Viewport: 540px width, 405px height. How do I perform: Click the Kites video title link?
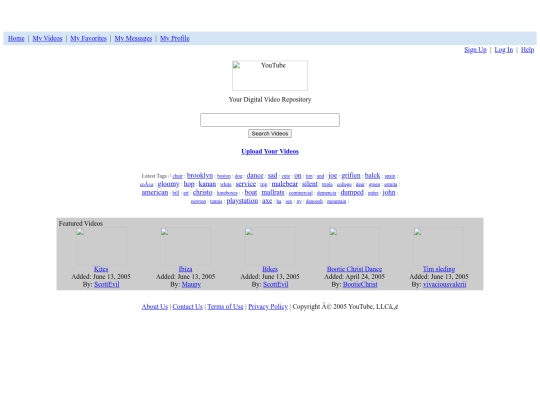(101, 269)
